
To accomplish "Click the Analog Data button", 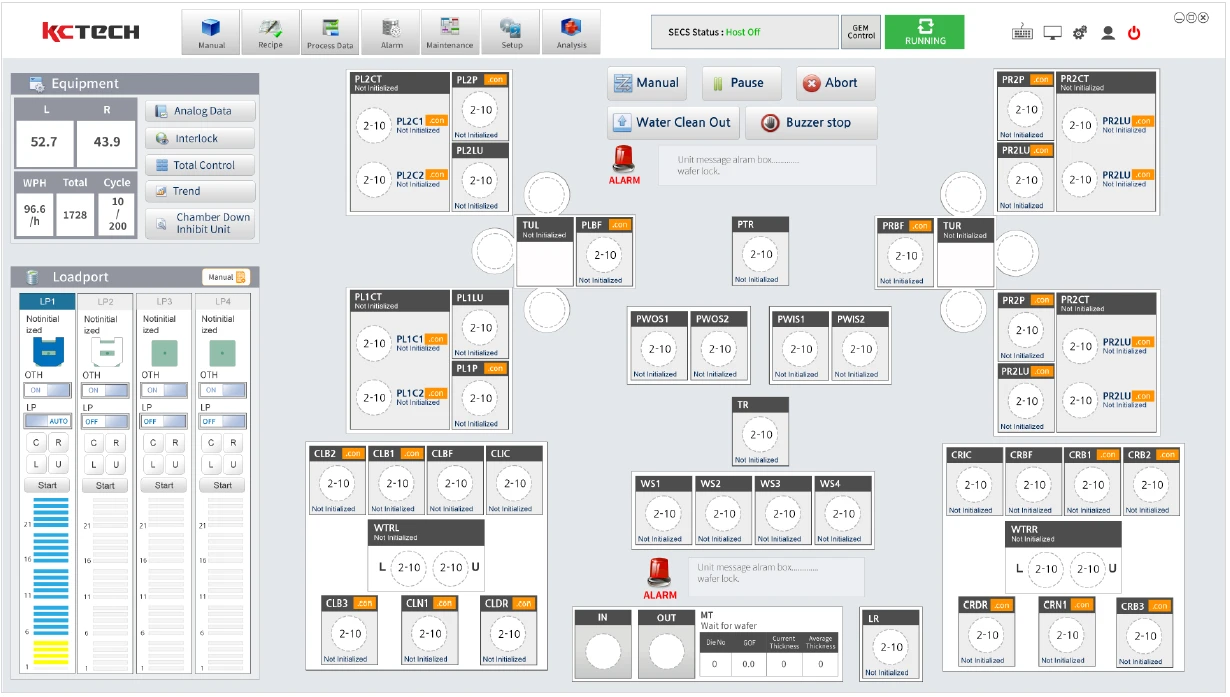I will [201, 111].
